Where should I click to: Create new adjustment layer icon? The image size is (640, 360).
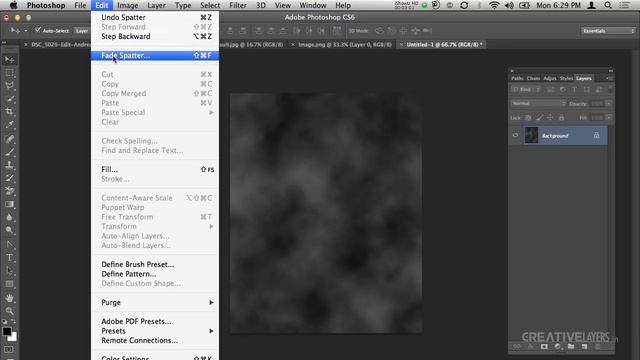coord(558,347)
